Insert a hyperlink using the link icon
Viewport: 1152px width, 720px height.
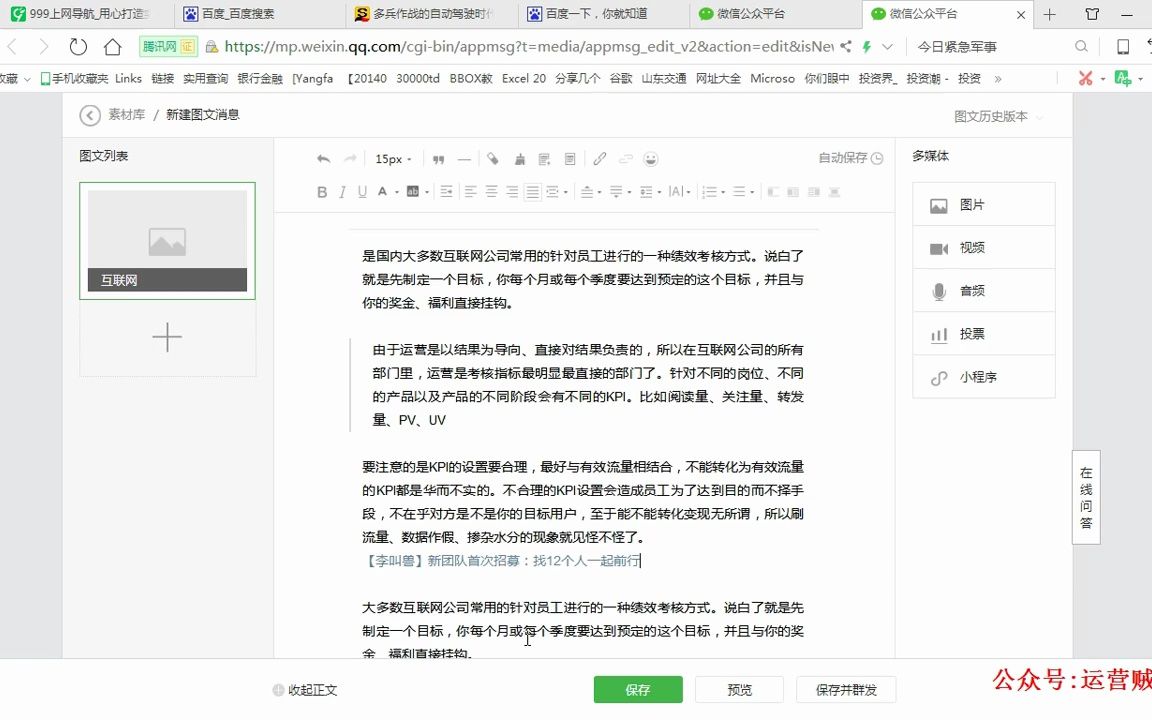(x=599, y=158)
